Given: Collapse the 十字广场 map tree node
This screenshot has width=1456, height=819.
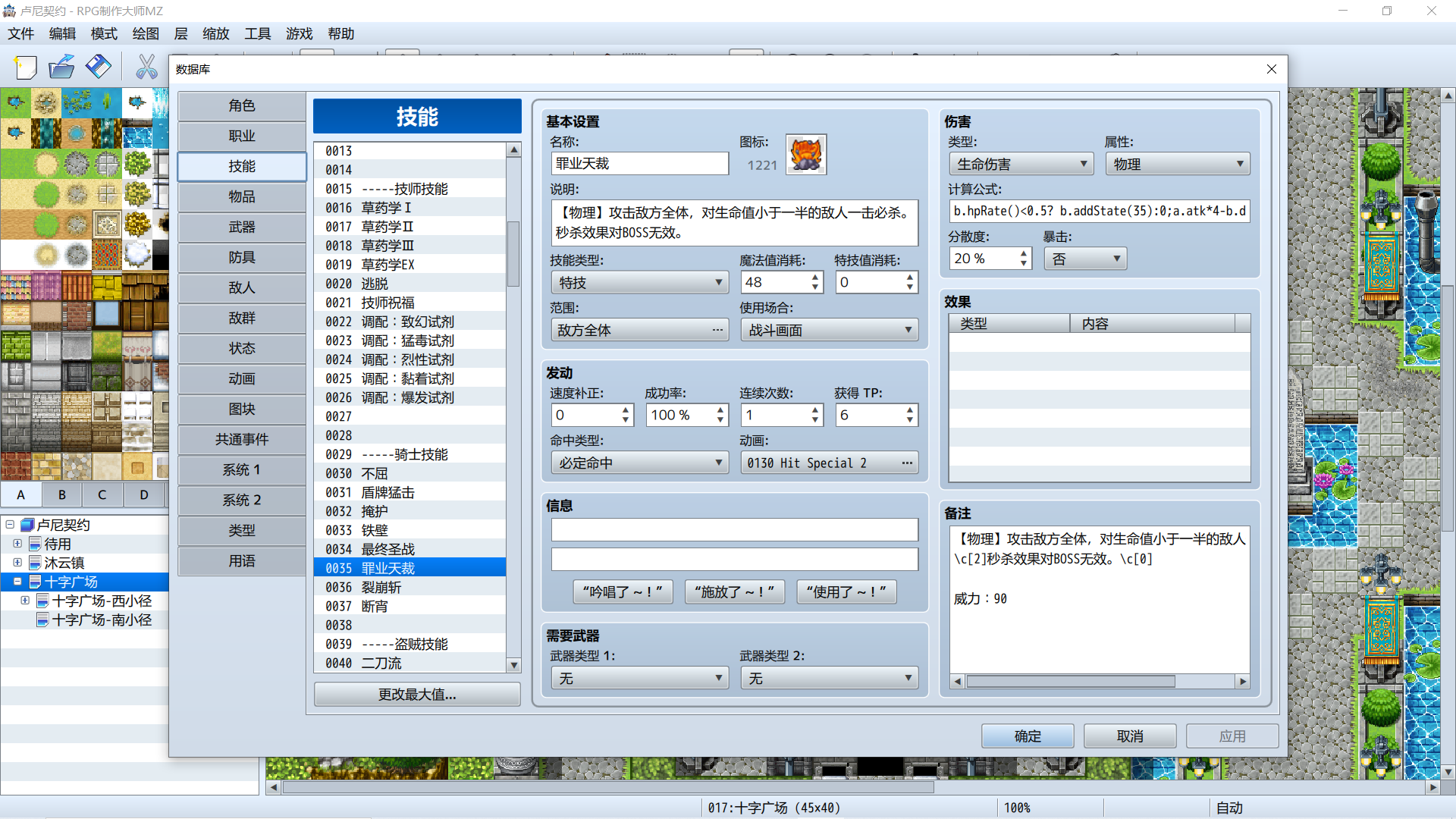Looking at the screenshot, I should [17, 582].
